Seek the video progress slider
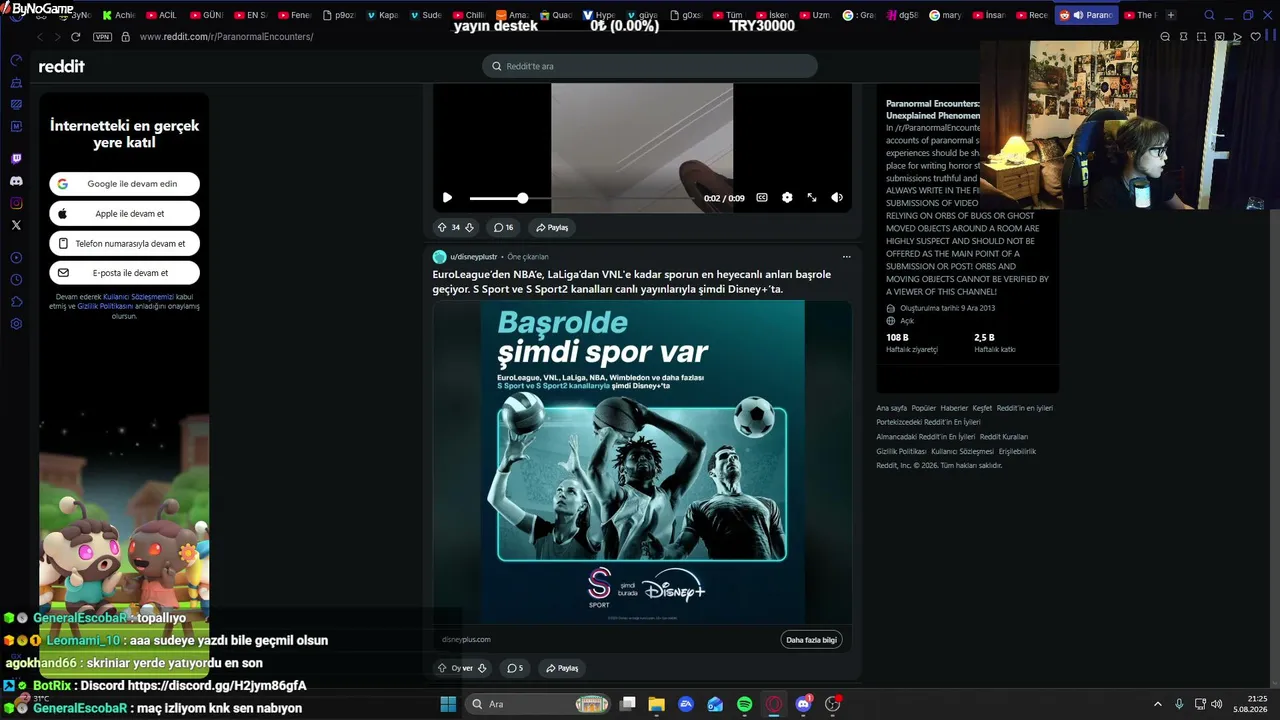 coord(583,198)
